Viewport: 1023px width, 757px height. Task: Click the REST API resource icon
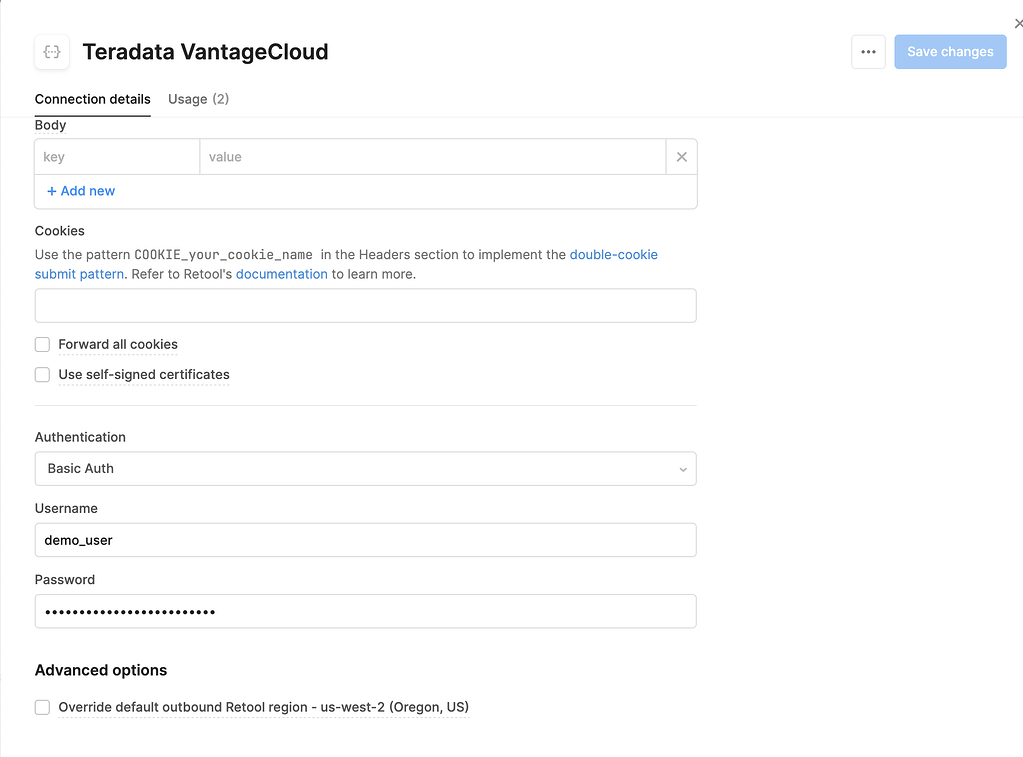[x=52, y=52]
